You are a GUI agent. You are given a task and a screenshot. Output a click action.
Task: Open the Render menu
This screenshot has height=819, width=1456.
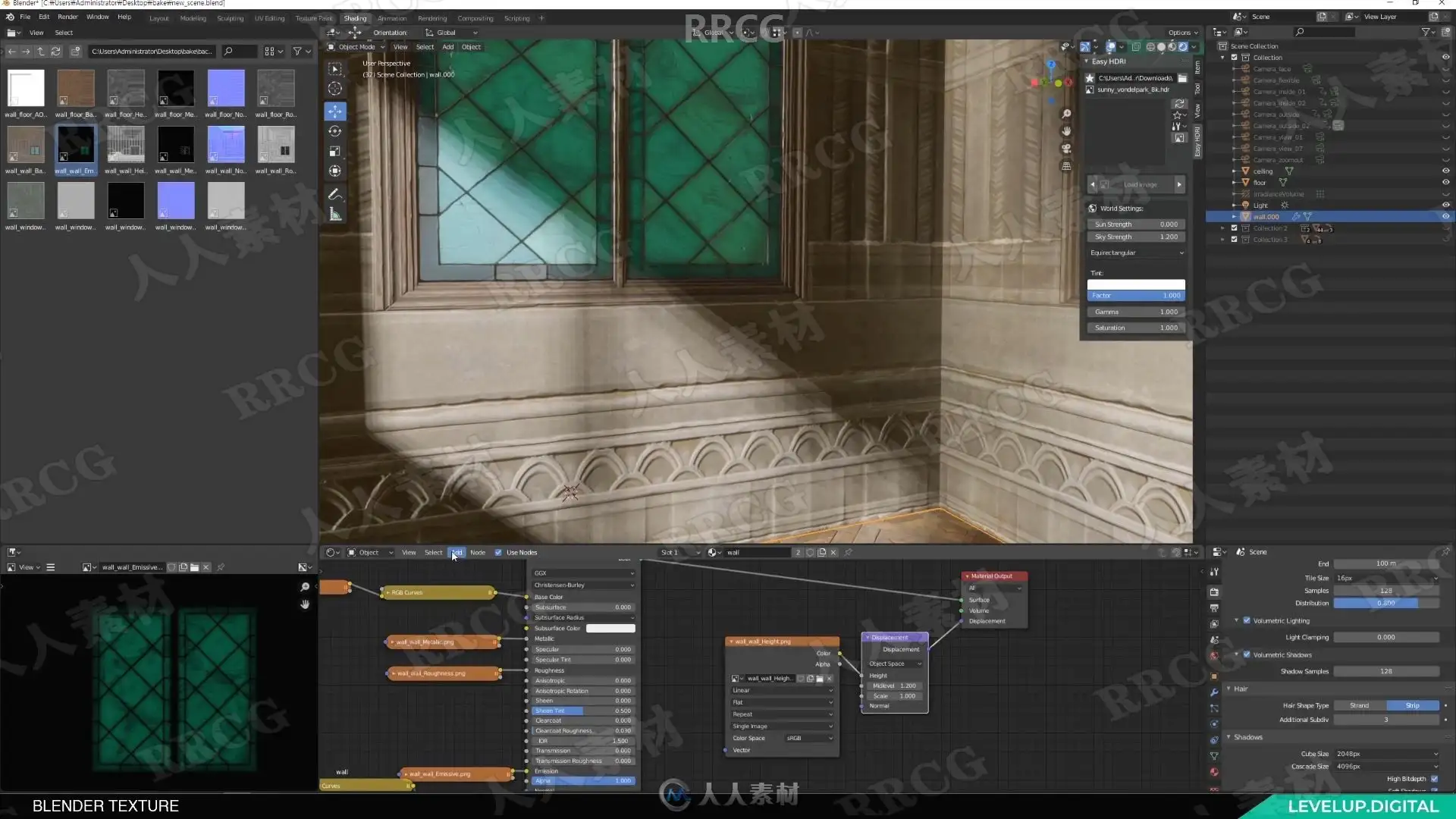(67, 17)
